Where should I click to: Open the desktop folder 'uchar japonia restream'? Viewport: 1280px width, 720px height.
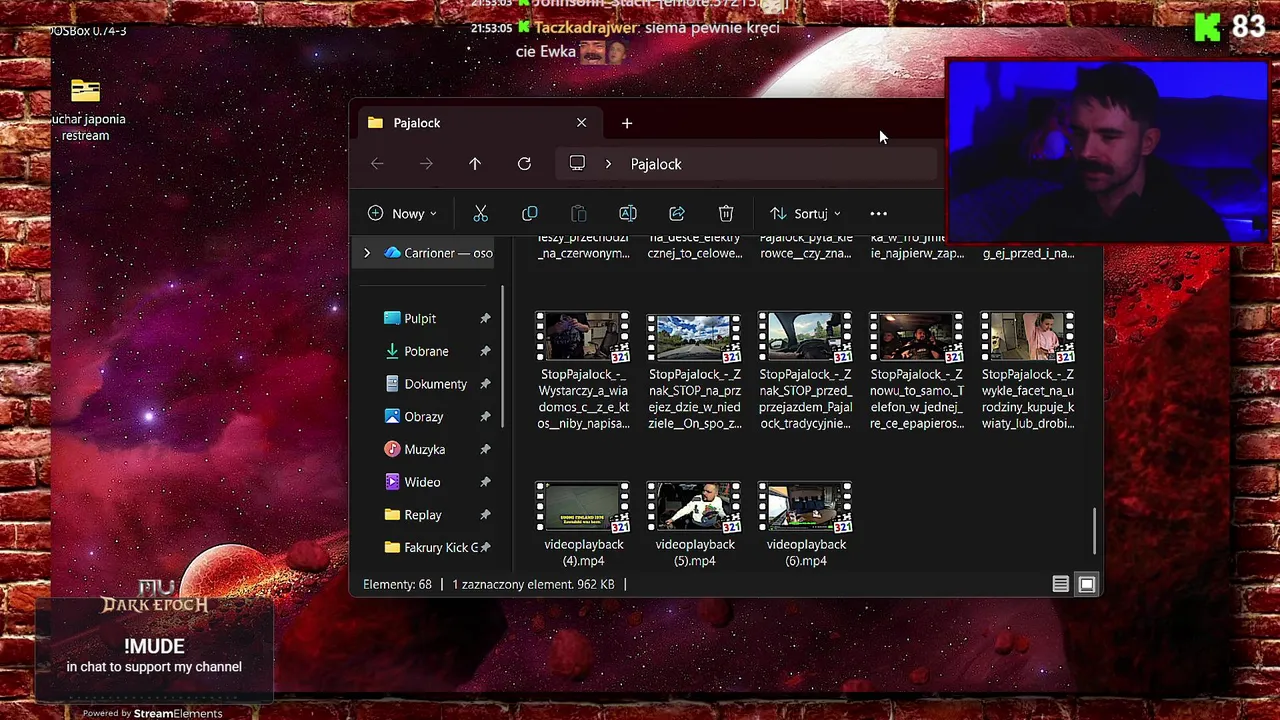click(86, 108)
